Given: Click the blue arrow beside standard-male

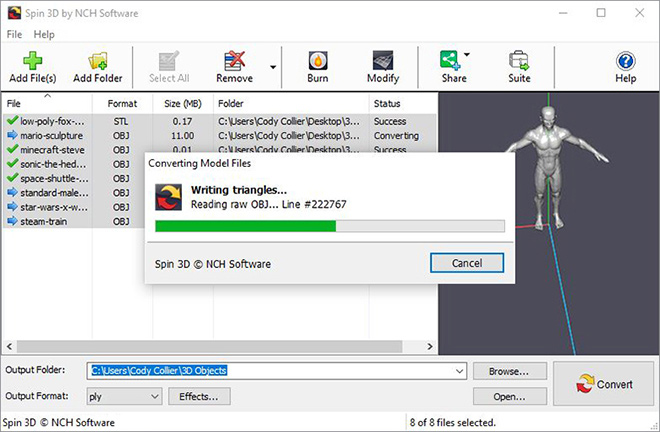Looking at the screenshot, I should (12, 192).
